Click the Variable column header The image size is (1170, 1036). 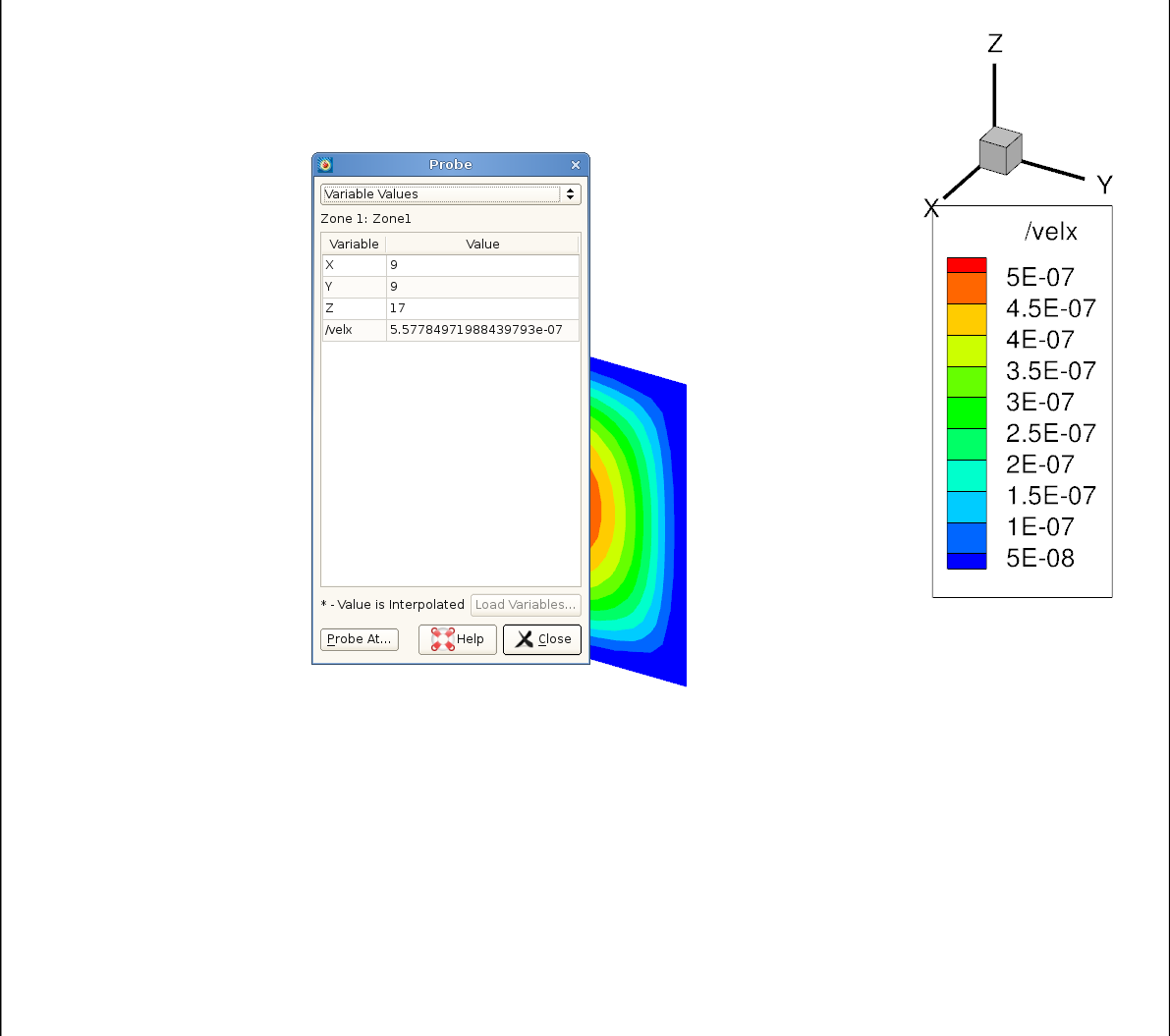354,245
